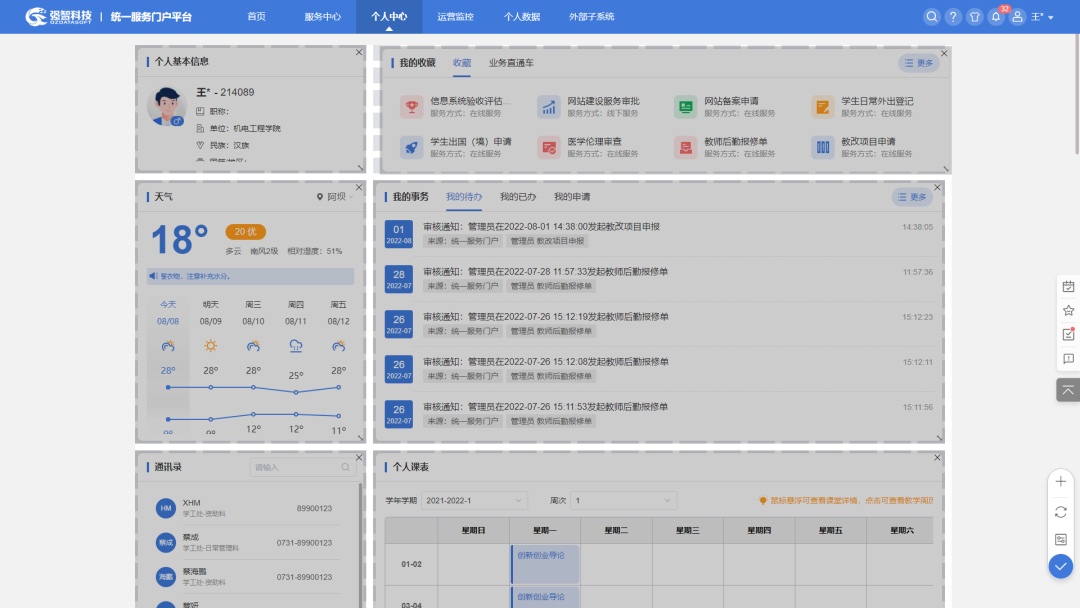Select the 我的已办 tab
Image resolution: width=1080 pixels, height=608 pixels.
tap(518, 197)
